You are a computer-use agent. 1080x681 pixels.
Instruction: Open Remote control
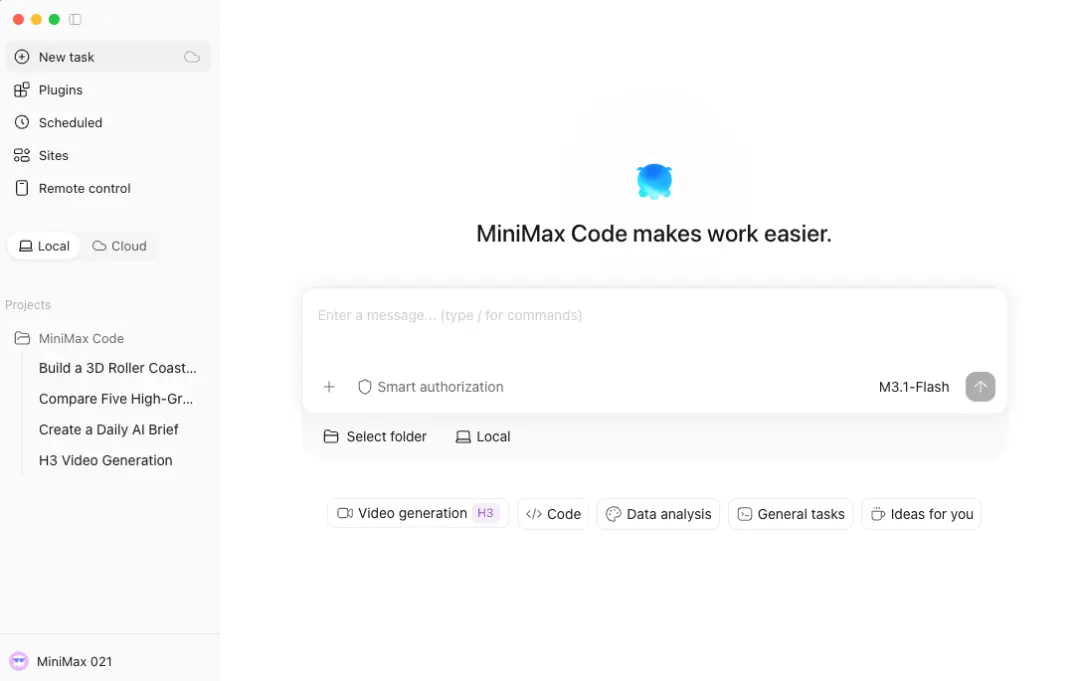click(x=108, y=189)
